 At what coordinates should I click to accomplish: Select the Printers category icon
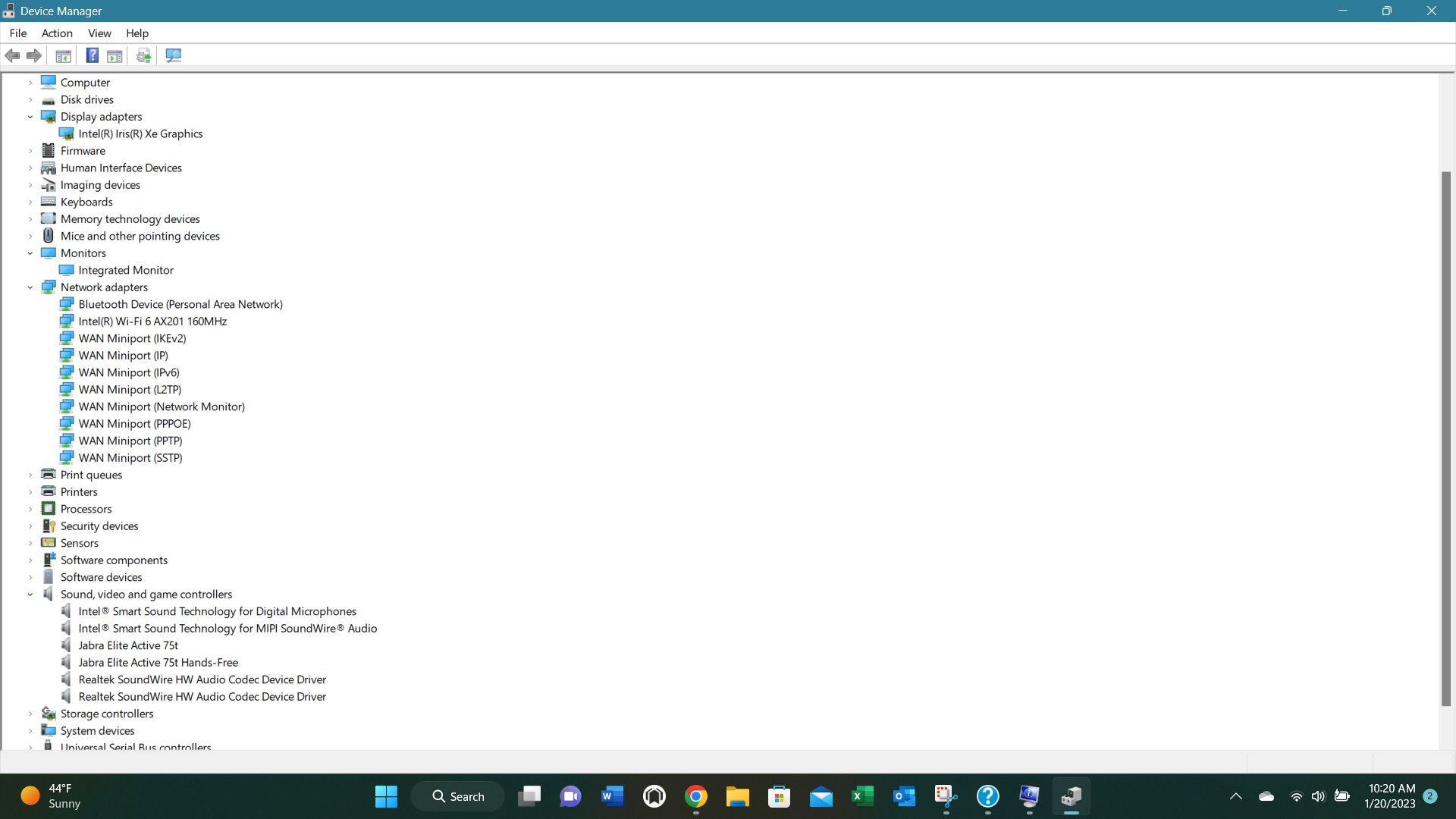point(49,492)
